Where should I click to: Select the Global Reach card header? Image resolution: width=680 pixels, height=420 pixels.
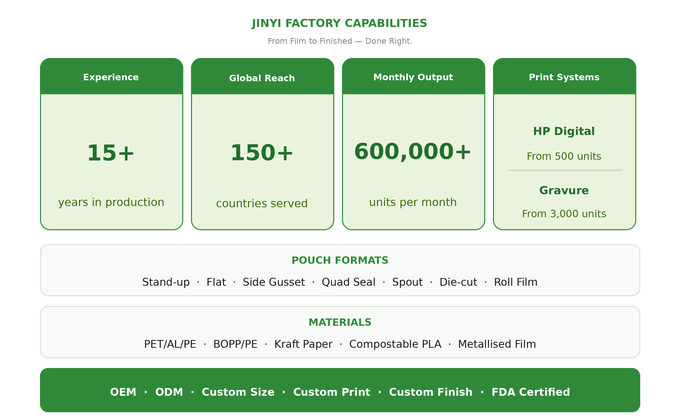point(262,76)
